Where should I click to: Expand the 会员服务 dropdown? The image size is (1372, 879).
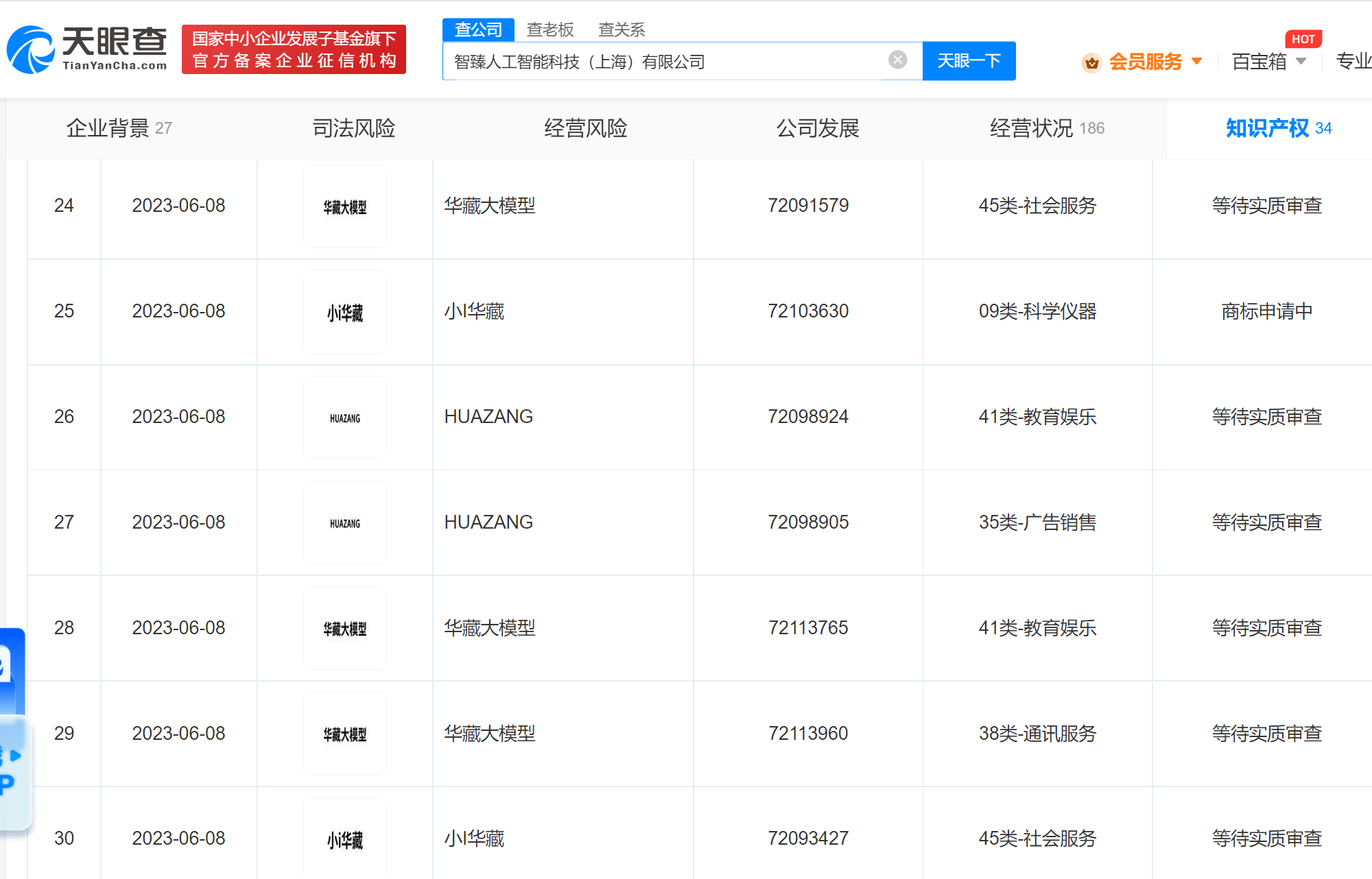(x=1146, y=62)
